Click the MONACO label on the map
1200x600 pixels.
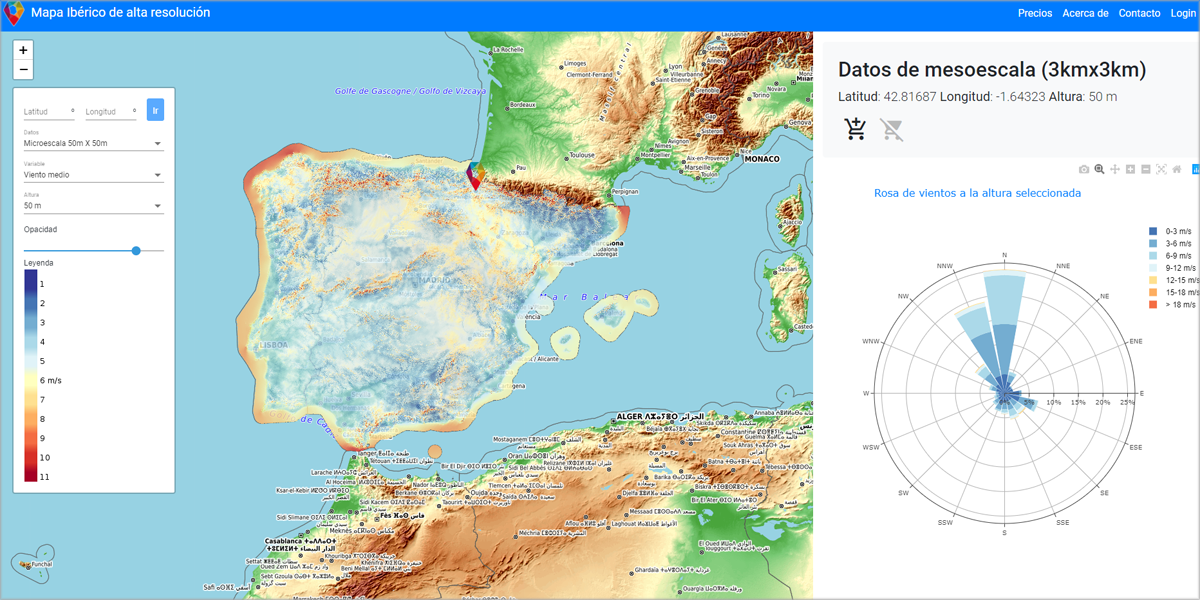coord(762,159)
